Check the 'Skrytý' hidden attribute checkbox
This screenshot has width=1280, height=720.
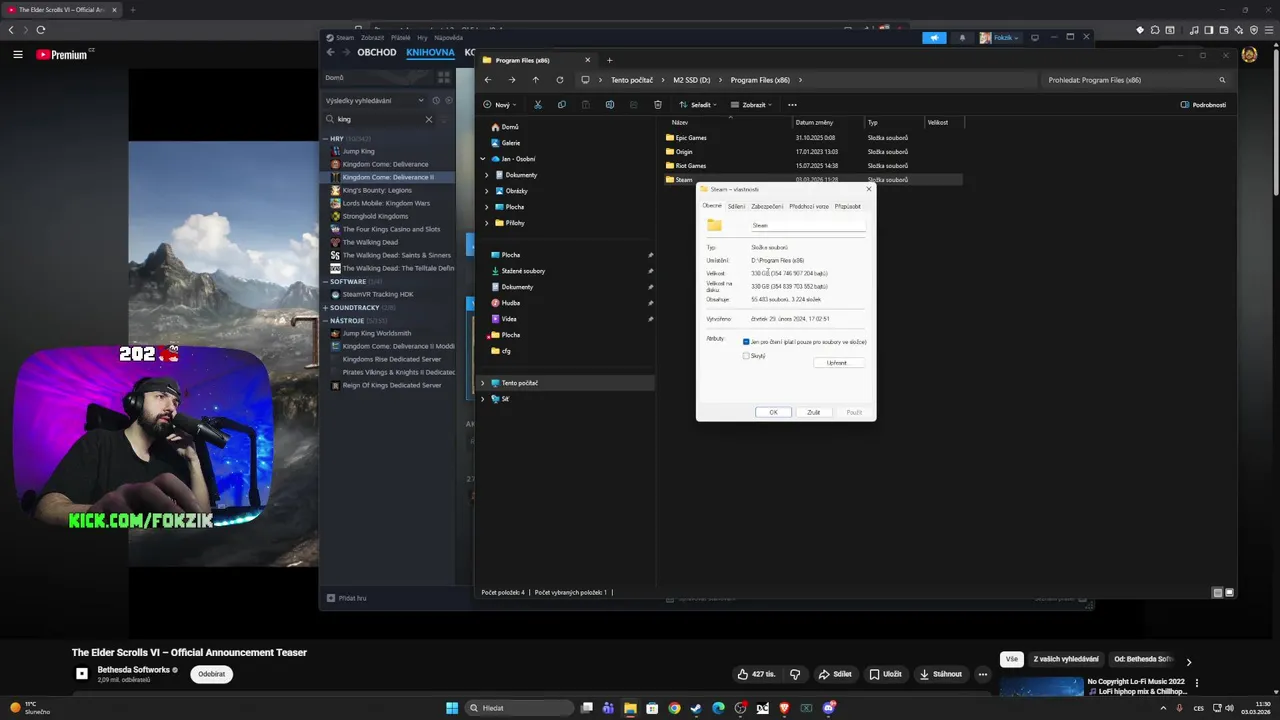(x=746, y=356)
